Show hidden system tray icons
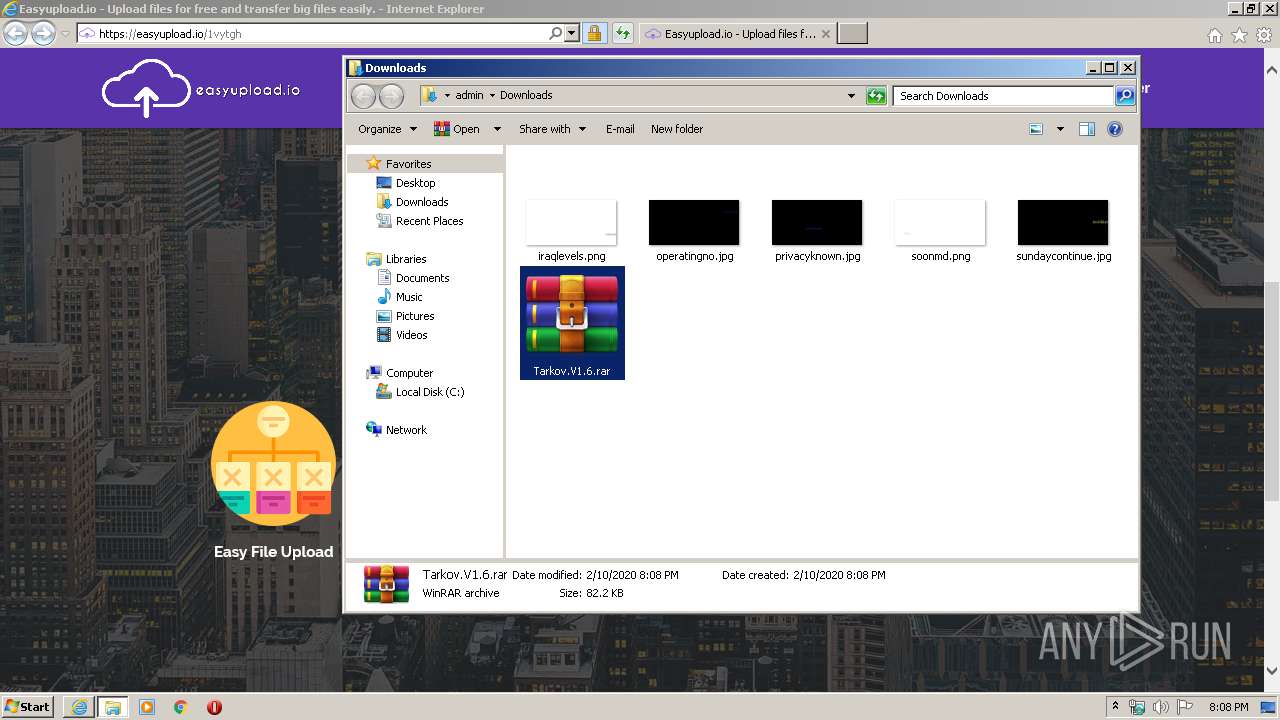 click(1116, 707)
